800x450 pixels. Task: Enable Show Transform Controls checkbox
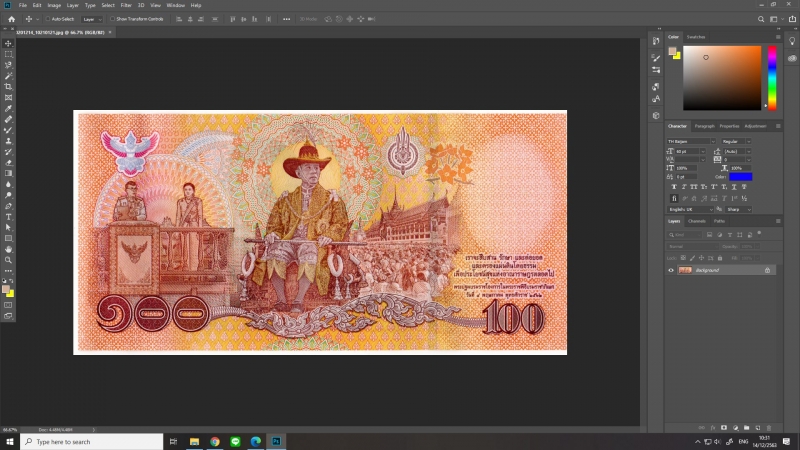[112, 19]
